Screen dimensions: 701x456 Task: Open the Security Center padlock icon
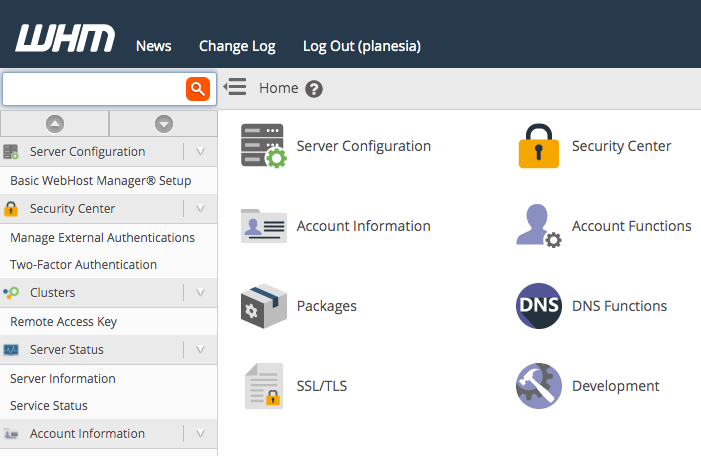pyautogui.click(x=539, y=146)
